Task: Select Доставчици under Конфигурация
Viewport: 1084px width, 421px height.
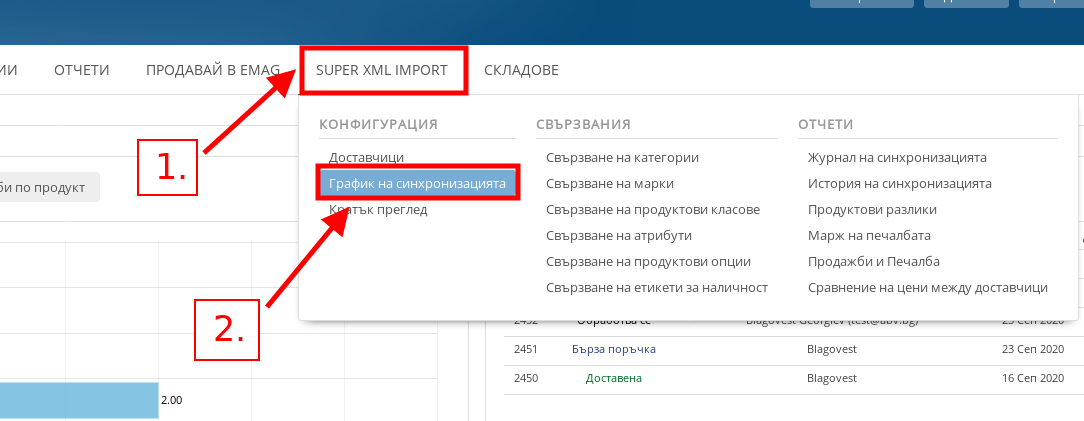Action: coord(366,158)
